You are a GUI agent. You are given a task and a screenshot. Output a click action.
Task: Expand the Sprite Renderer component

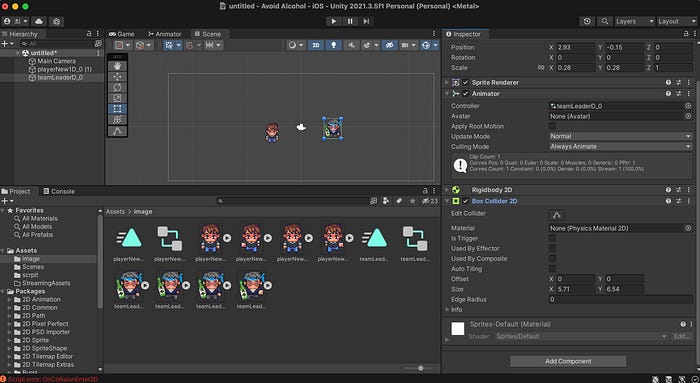[447, 83]
